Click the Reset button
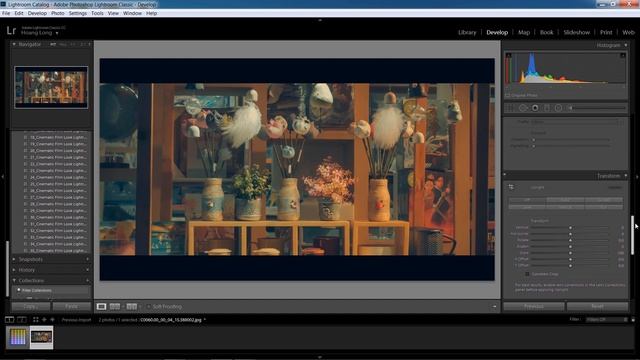Screen dimensions: 640x360 coord(598,306)
